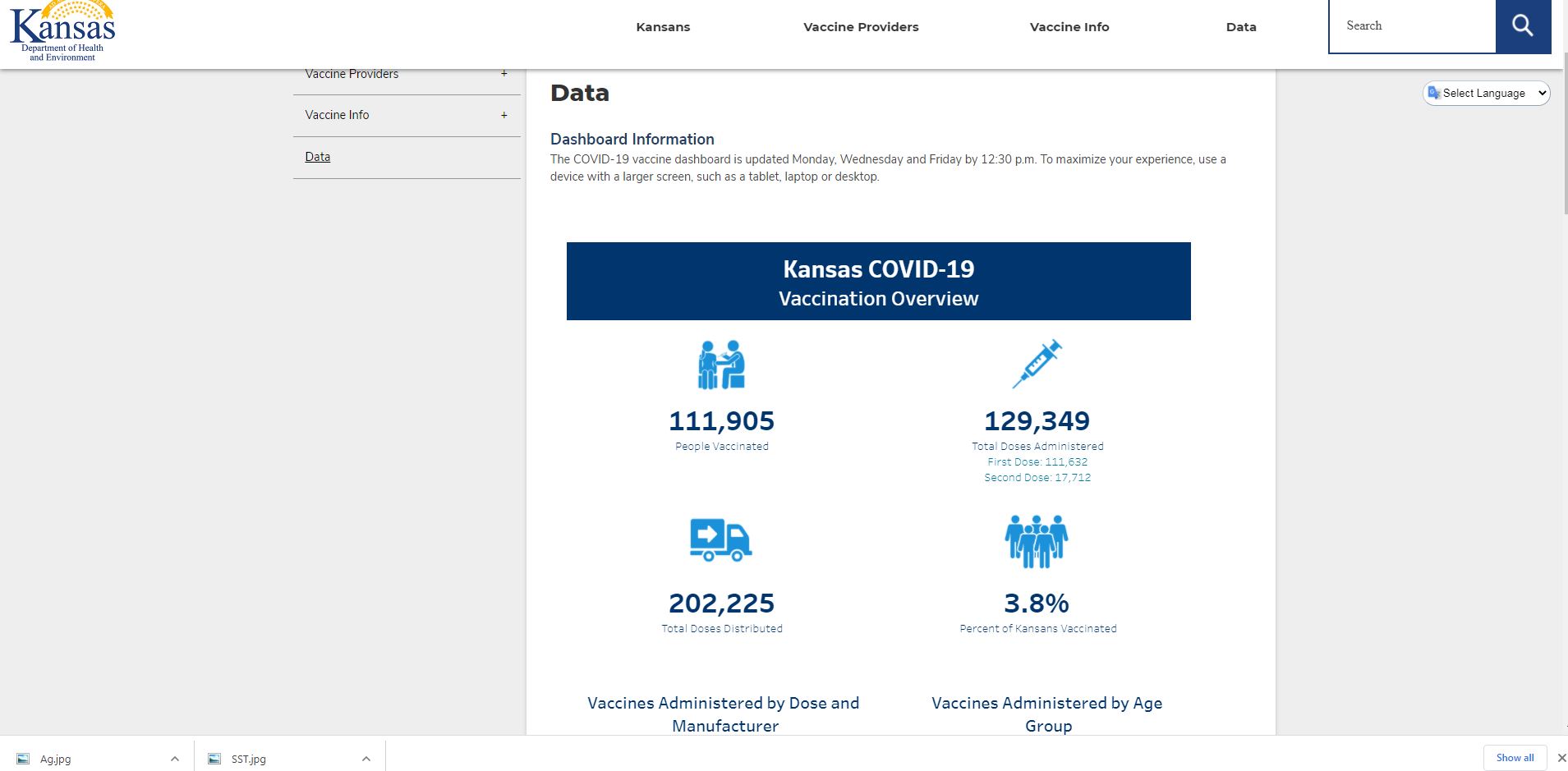This screenshot has width=1568, height=771.
Task: Click the SST.jpg file icon in downloads bar
Action: point(214,759)
